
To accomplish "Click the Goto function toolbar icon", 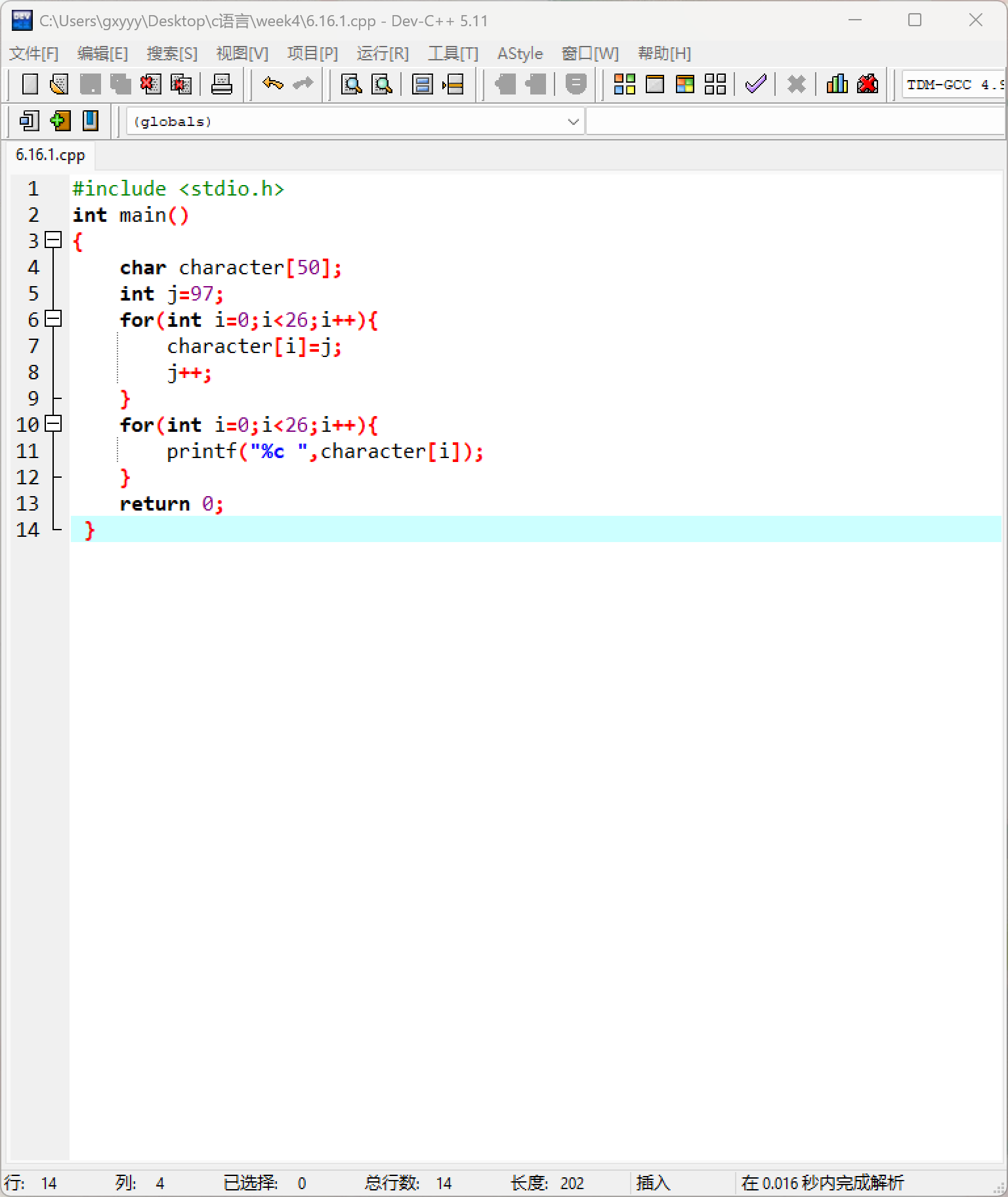I will tap(422, 84).
